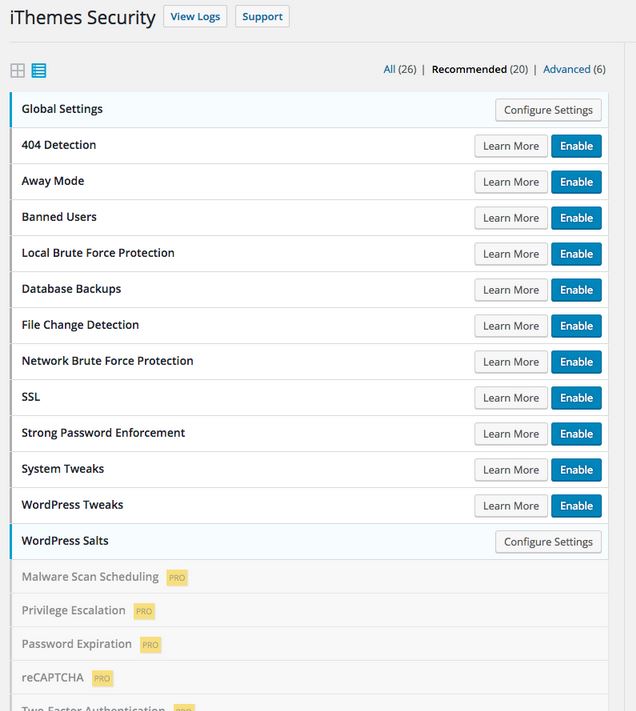636x711 pixels.
Task: Enable Network Brute Force Protection
Action: (x=576, y=362)
